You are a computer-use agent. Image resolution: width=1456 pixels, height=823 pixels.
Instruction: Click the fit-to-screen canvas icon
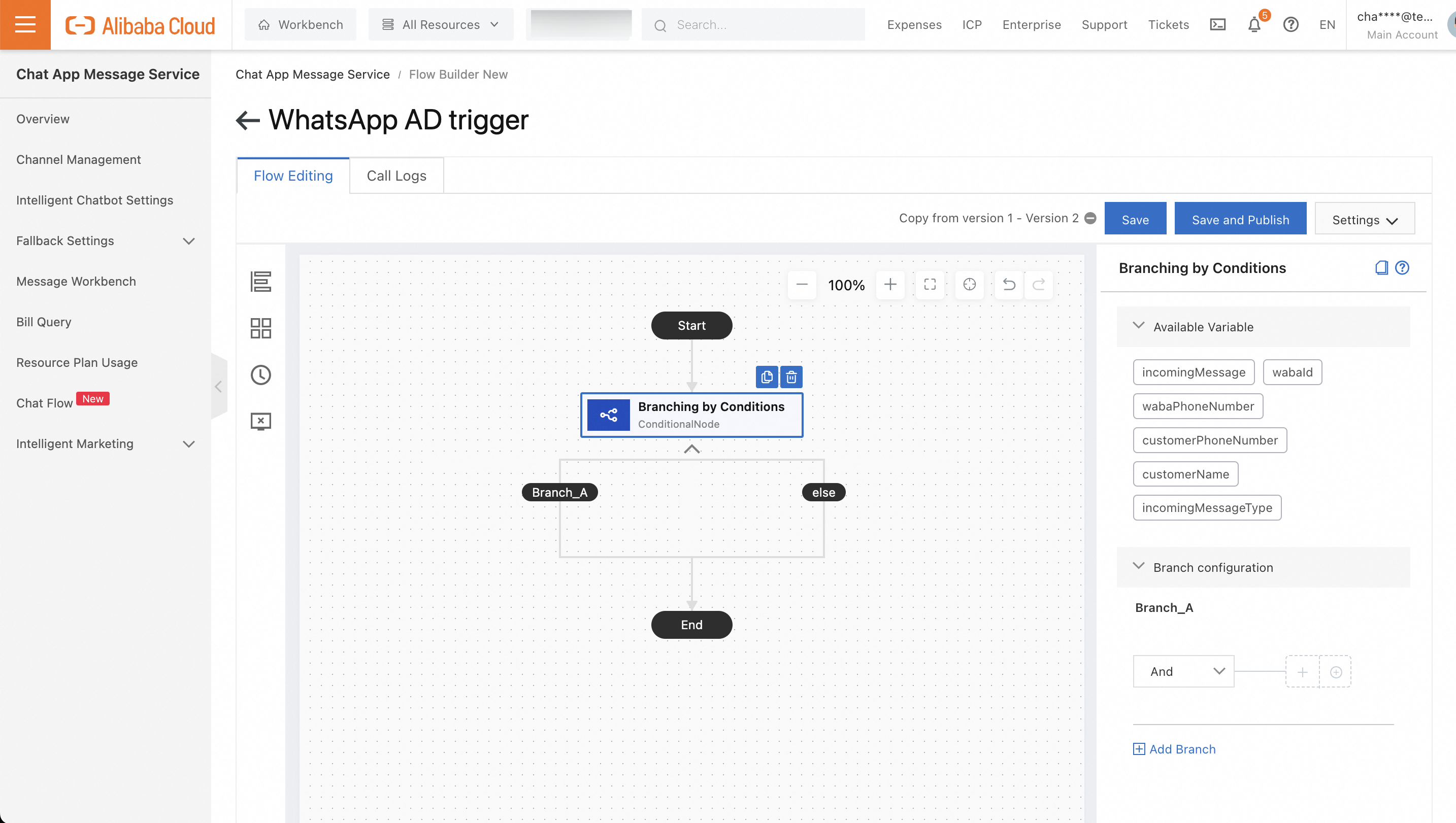tap(930, 284)
